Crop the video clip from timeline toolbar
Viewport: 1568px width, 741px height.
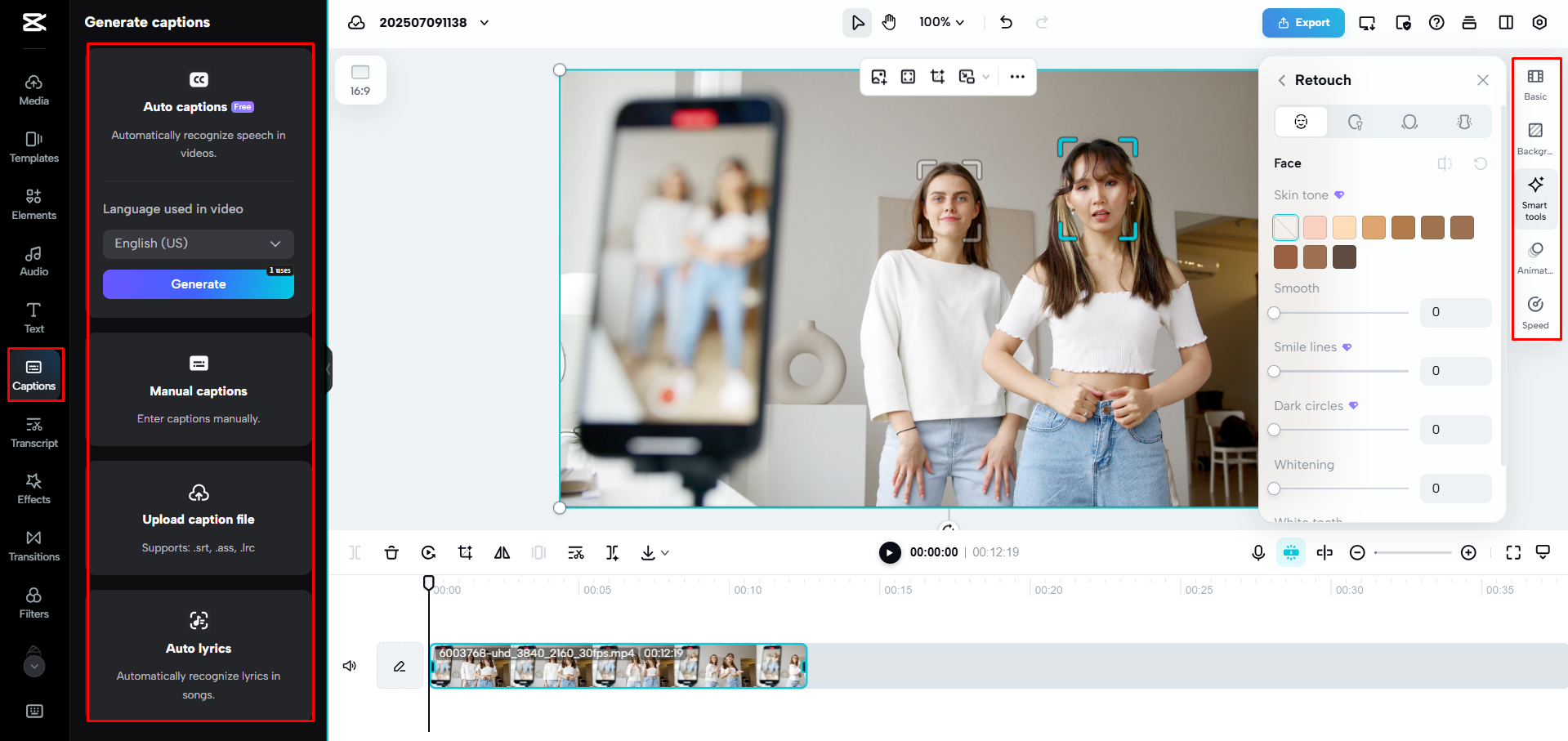point(465,552)
